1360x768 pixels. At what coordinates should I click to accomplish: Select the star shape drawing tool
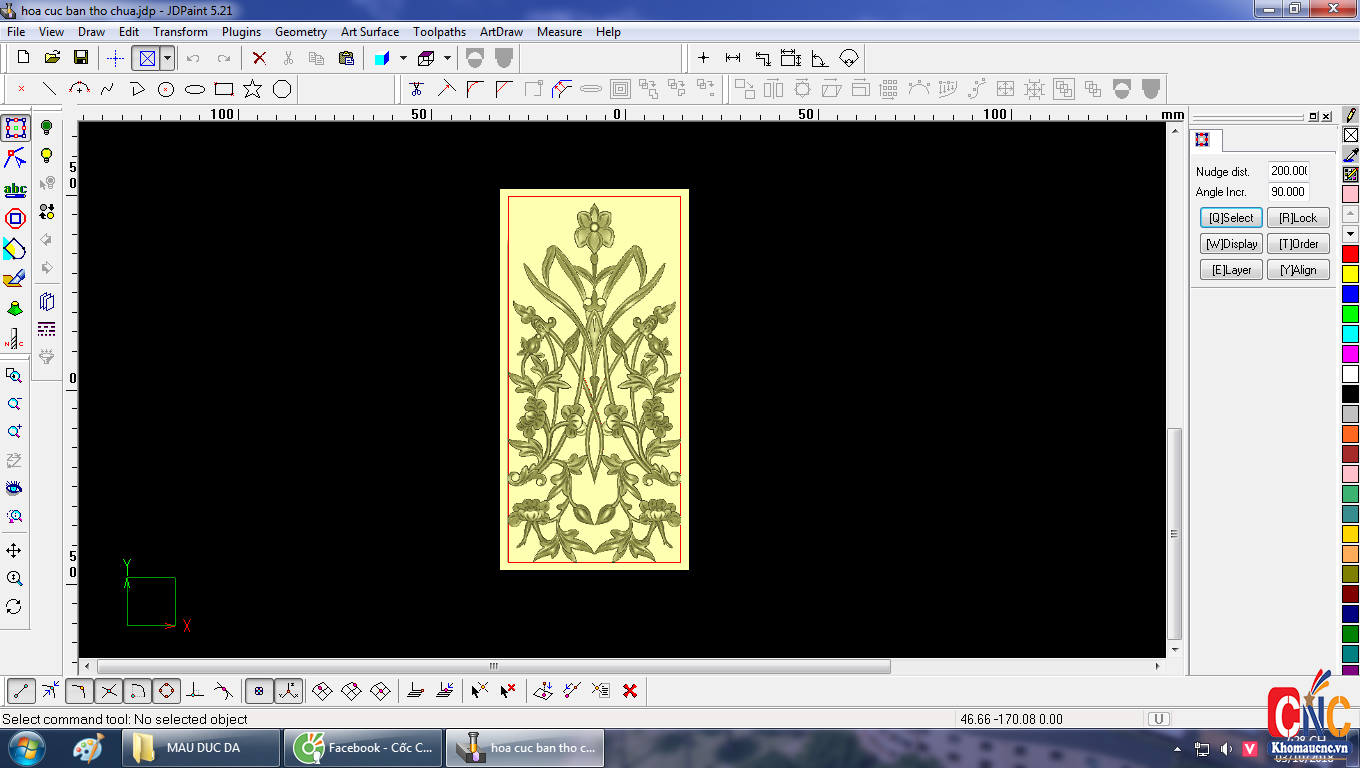pos(252,89)
